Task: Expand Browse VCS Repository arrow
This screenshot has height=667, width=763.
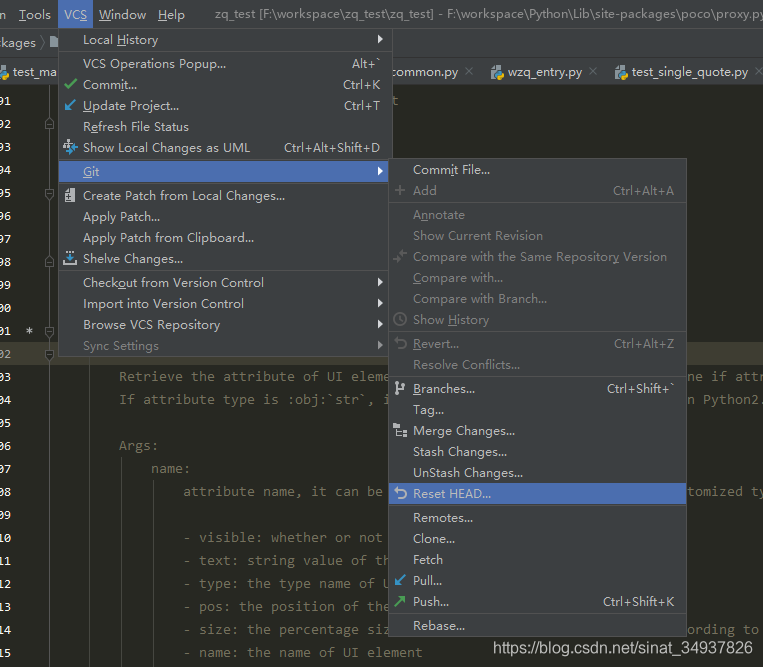Action: tap(380, 324)
